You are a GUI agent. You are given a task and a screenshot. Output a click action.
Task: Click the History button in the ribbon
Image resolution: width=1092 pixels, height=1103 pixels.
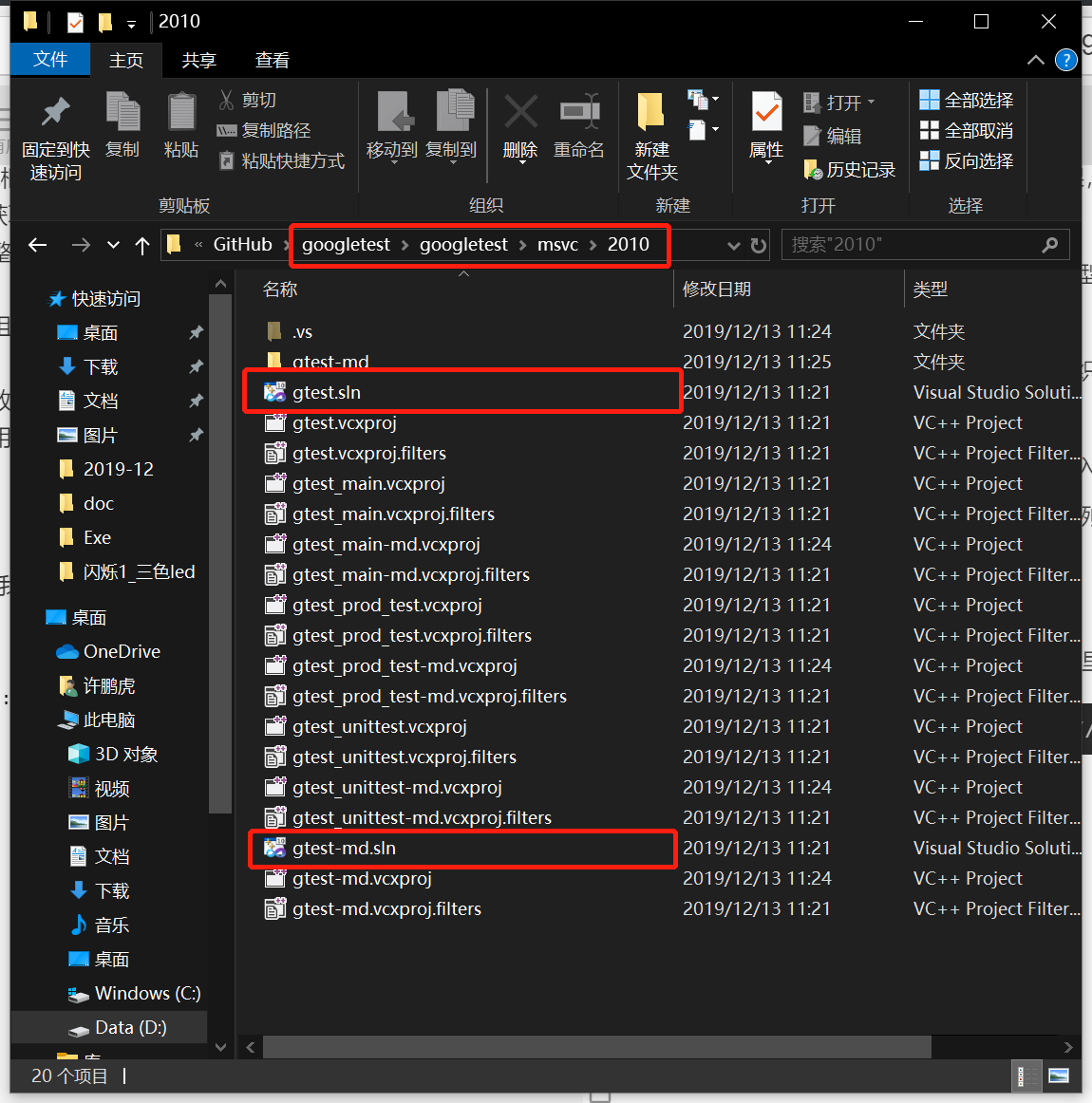pyautogui.click(x=850, y=170)
